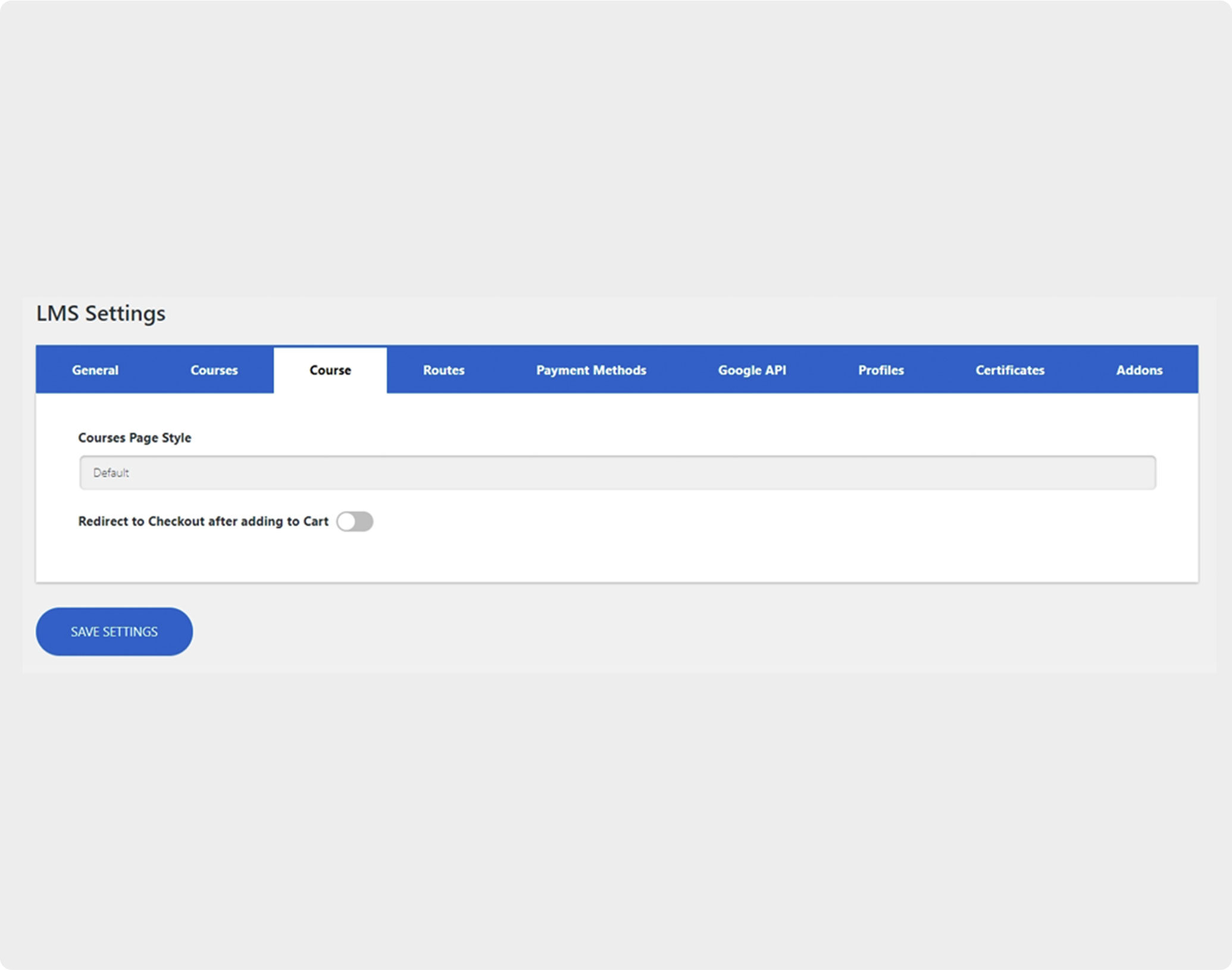Select the active Course tab

[x=330, y=370]
